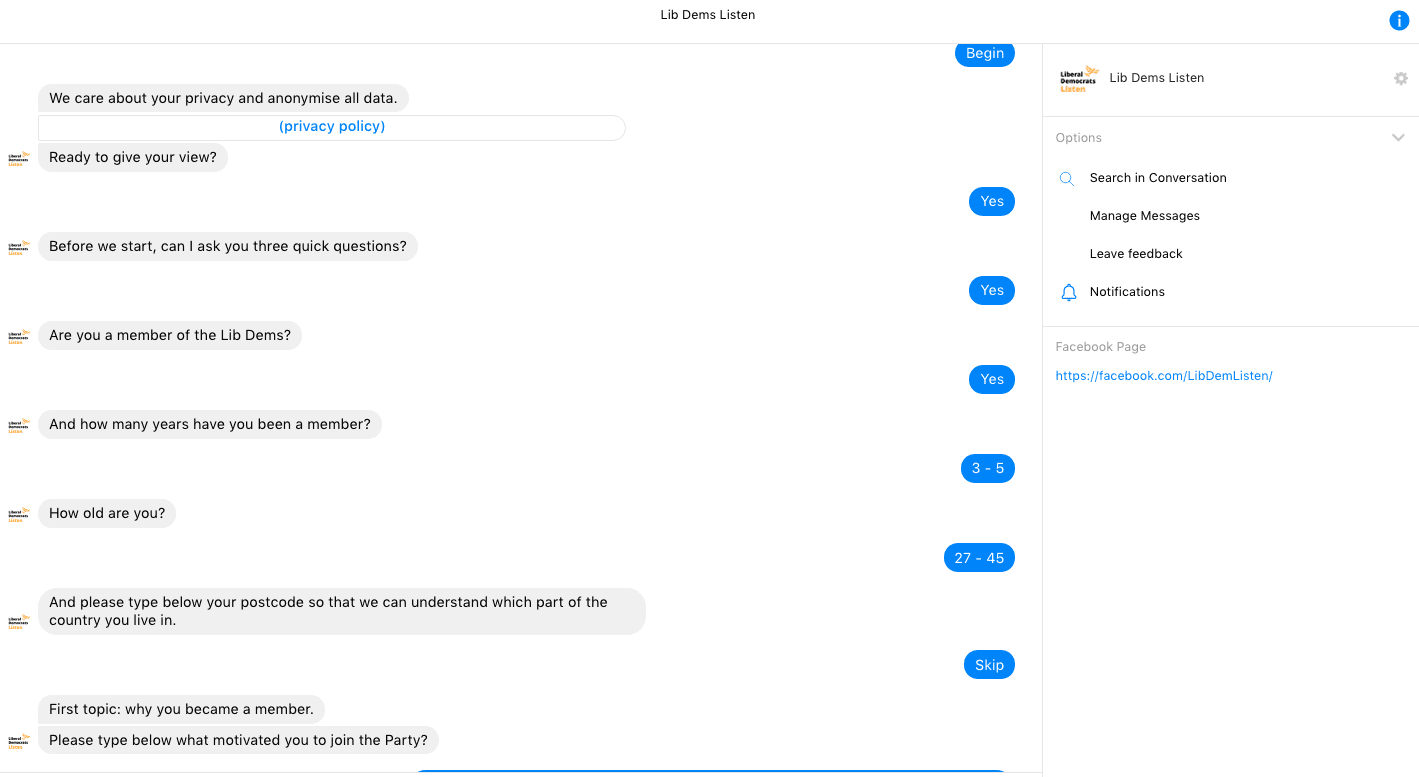Collapse the Options section chevron
The height and width of the screenshot is (777, 1419).
(x=1398, y=138)
